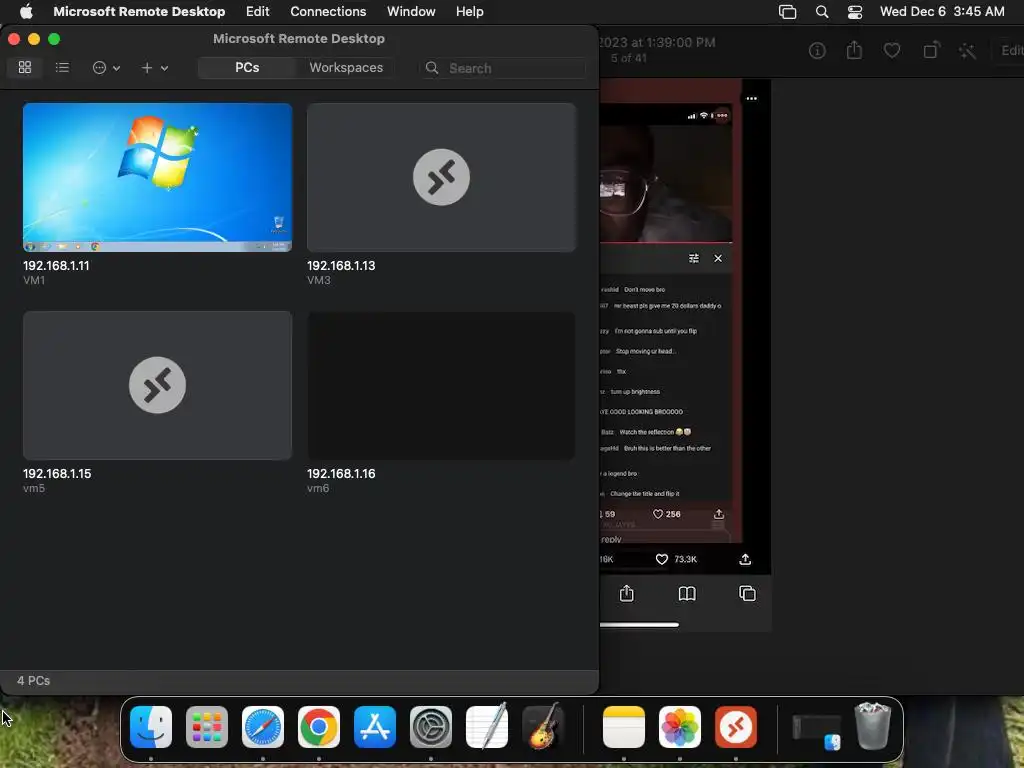Click the Safari share icon in the photo
1024x768 pixels.
[x=626, y=593]
